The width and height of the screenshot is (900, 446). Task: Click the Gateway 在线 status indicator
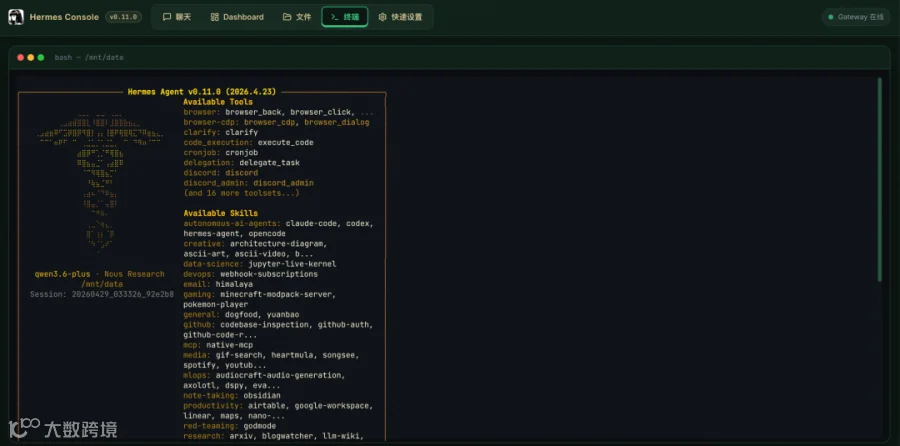point(856,17)
